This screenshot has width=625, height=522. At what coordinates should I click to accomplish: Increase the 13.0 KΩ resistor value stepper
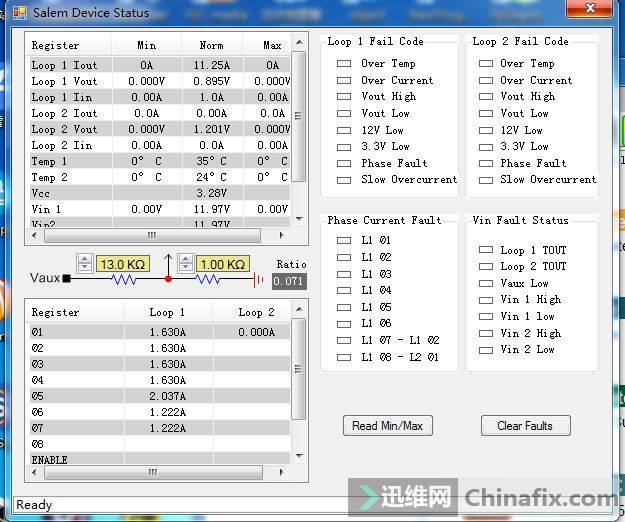85,259
